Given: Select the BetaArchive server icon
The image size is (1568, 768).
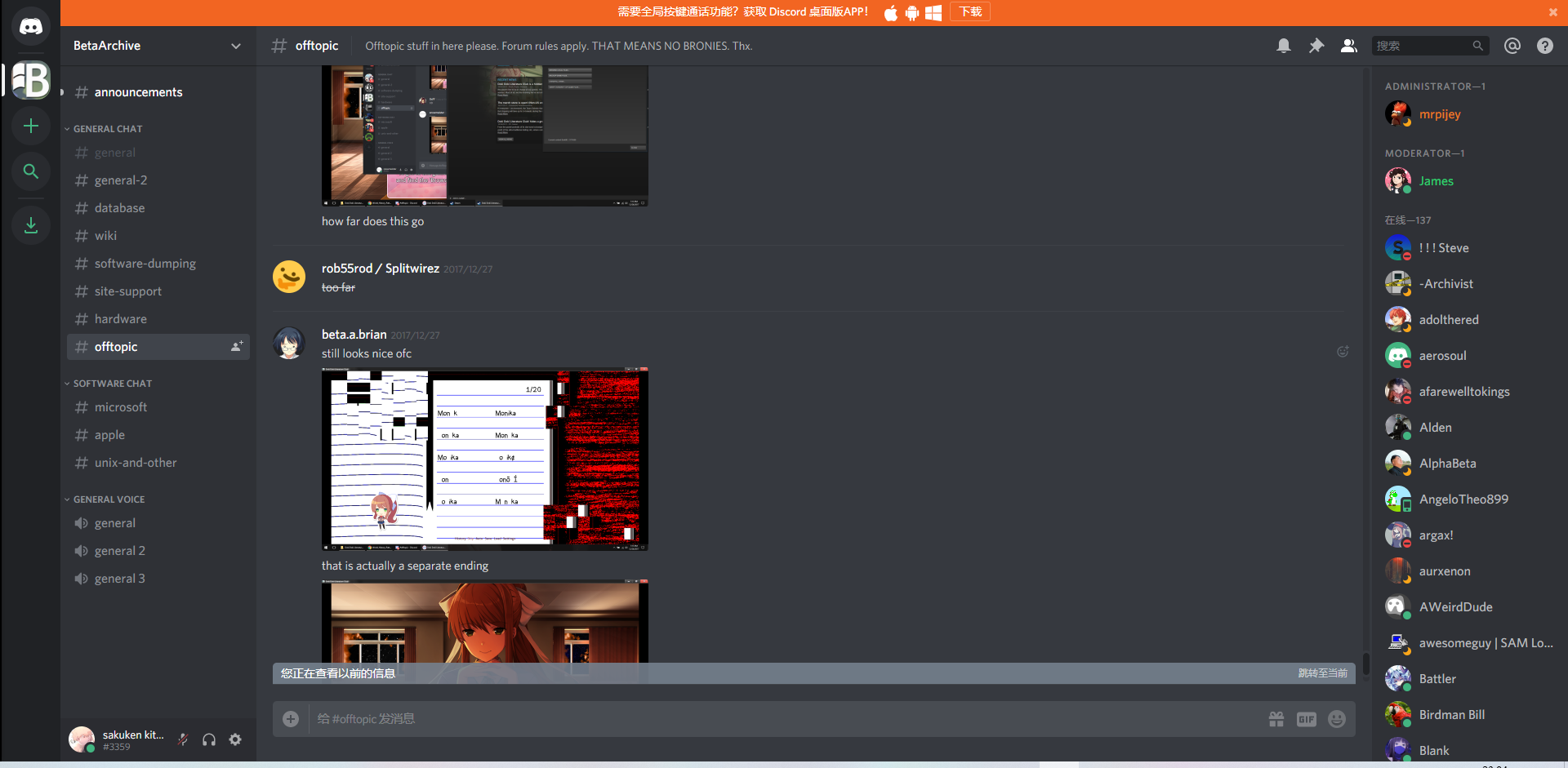Looking at the screenshot, I should (x=31, y=80).
